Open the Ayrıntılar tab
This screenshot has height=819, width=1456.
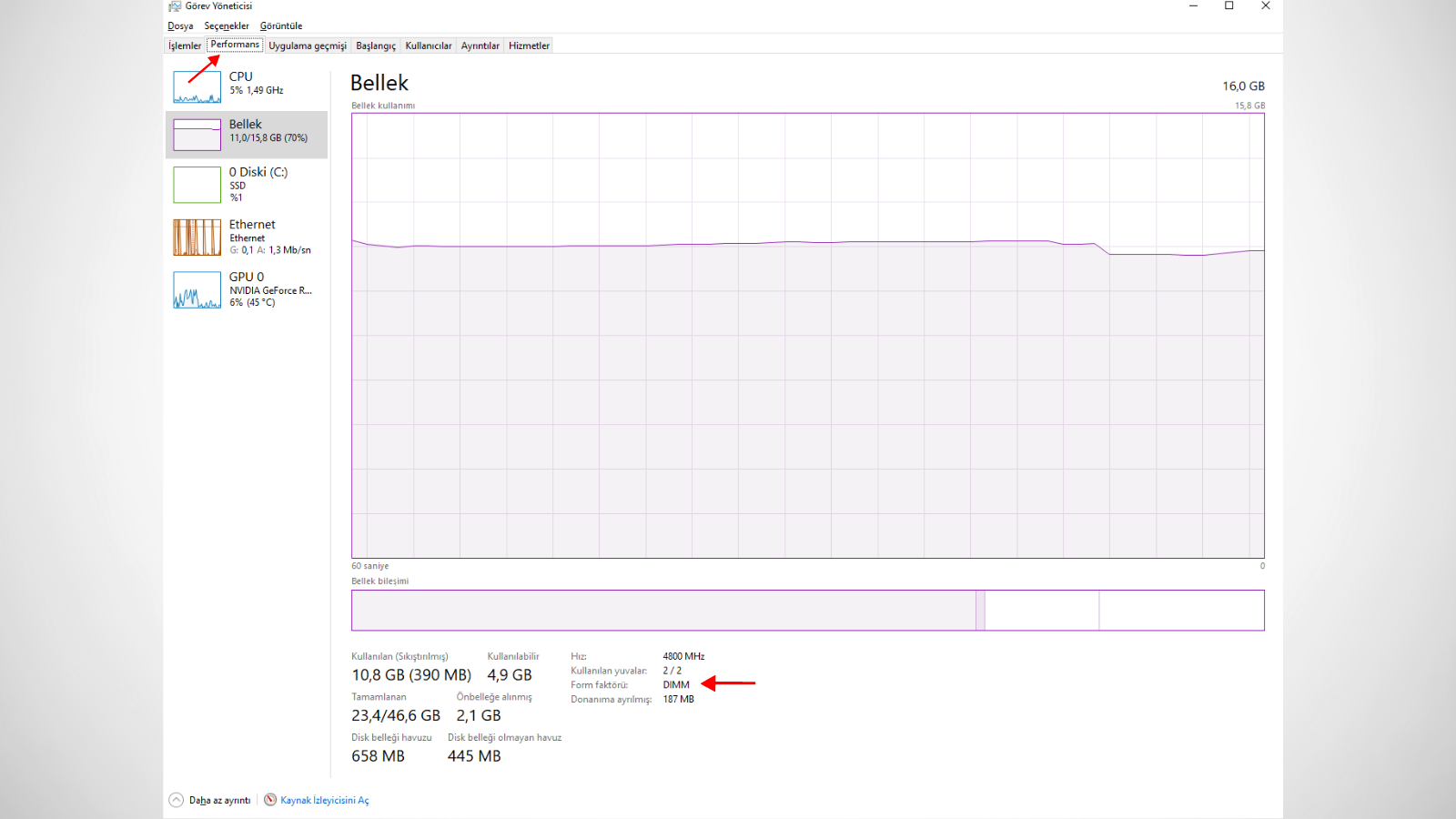[x=480, y=45]
